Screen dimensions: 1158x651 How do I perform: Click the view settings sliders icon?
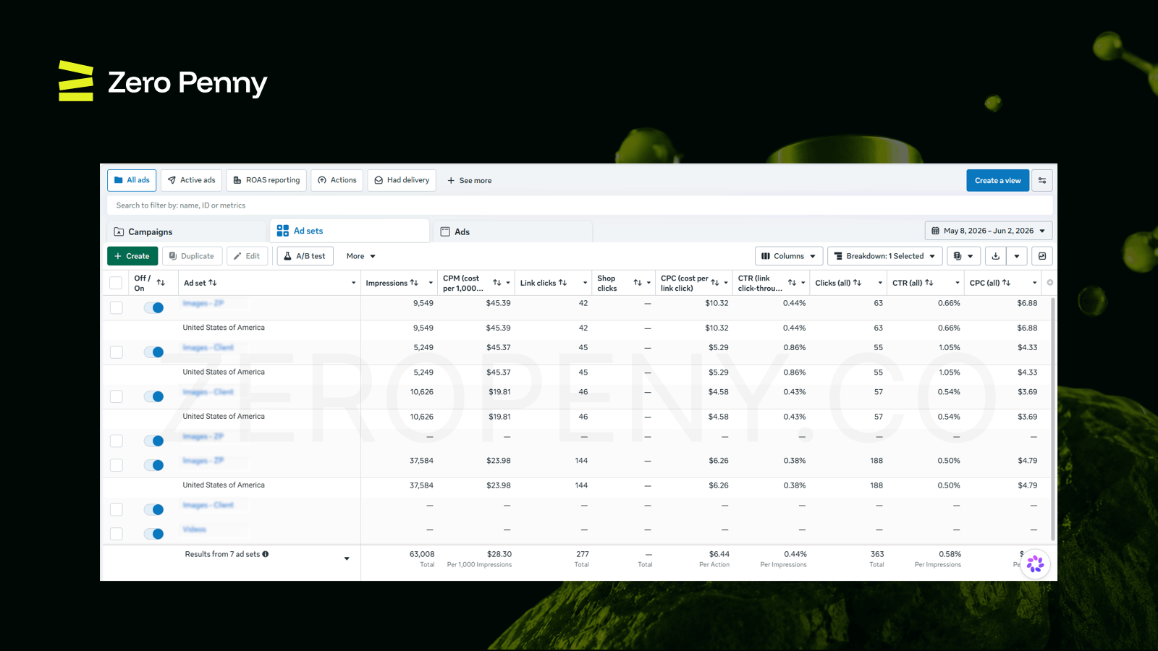pos(1042,180)
